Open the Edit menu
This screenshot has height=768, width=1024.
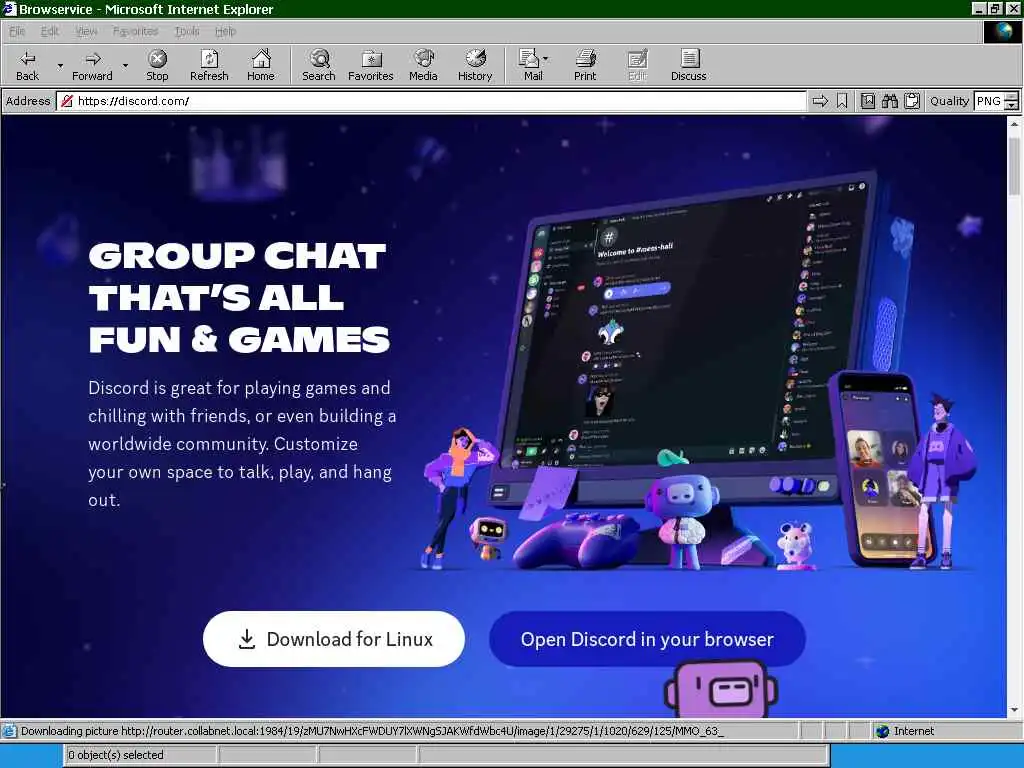tap(50, 31)
